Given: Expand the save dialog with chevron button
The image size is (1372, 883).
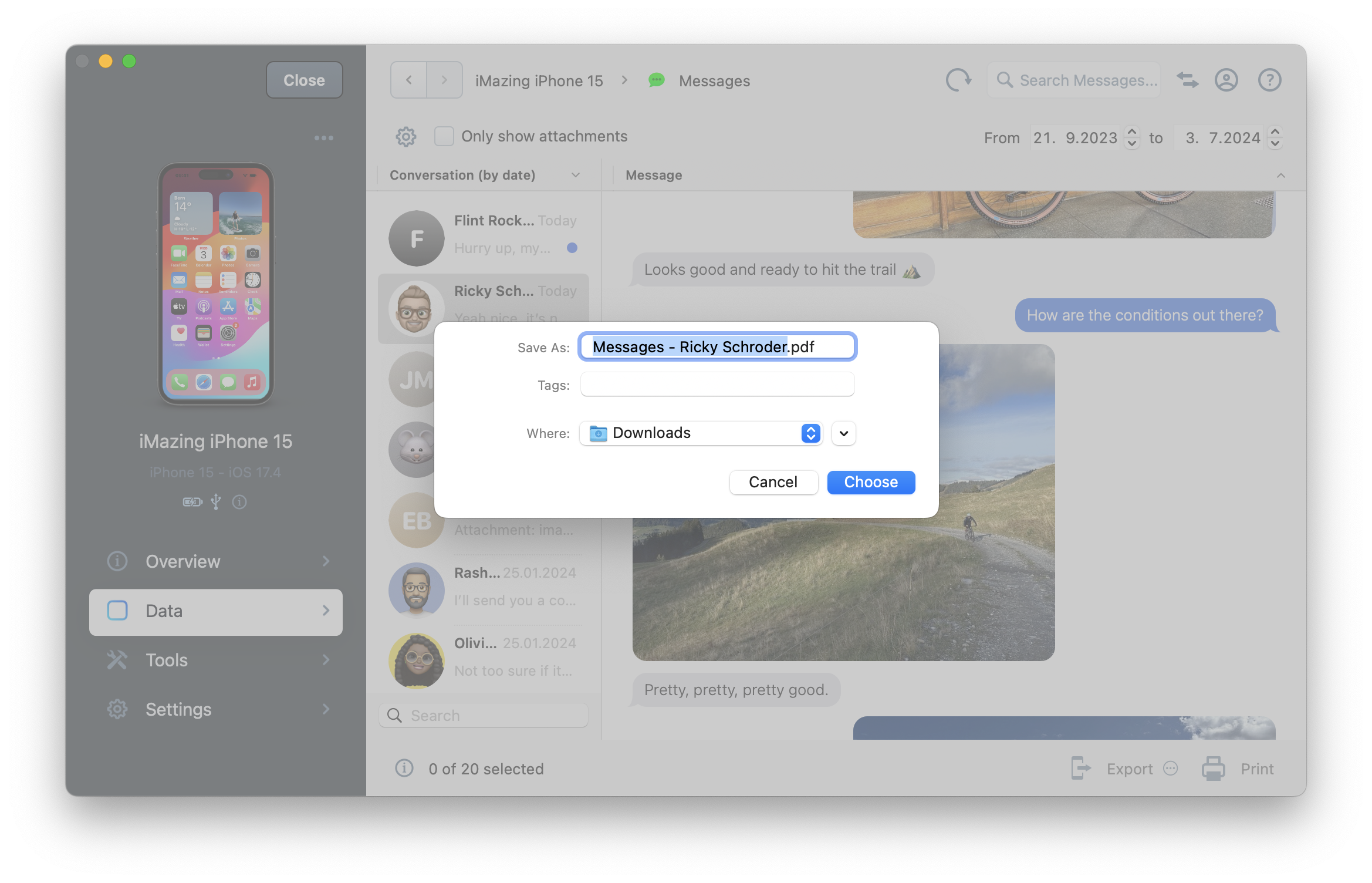Looking at the screenshot, I should pyautogui.click(x=844, y=433).
